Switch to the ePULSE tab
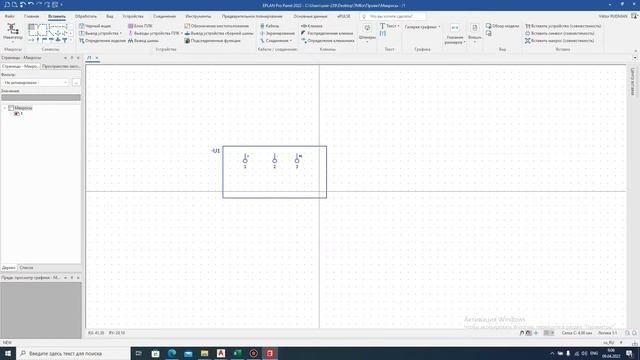640x360 pixels. click(344, 16)
